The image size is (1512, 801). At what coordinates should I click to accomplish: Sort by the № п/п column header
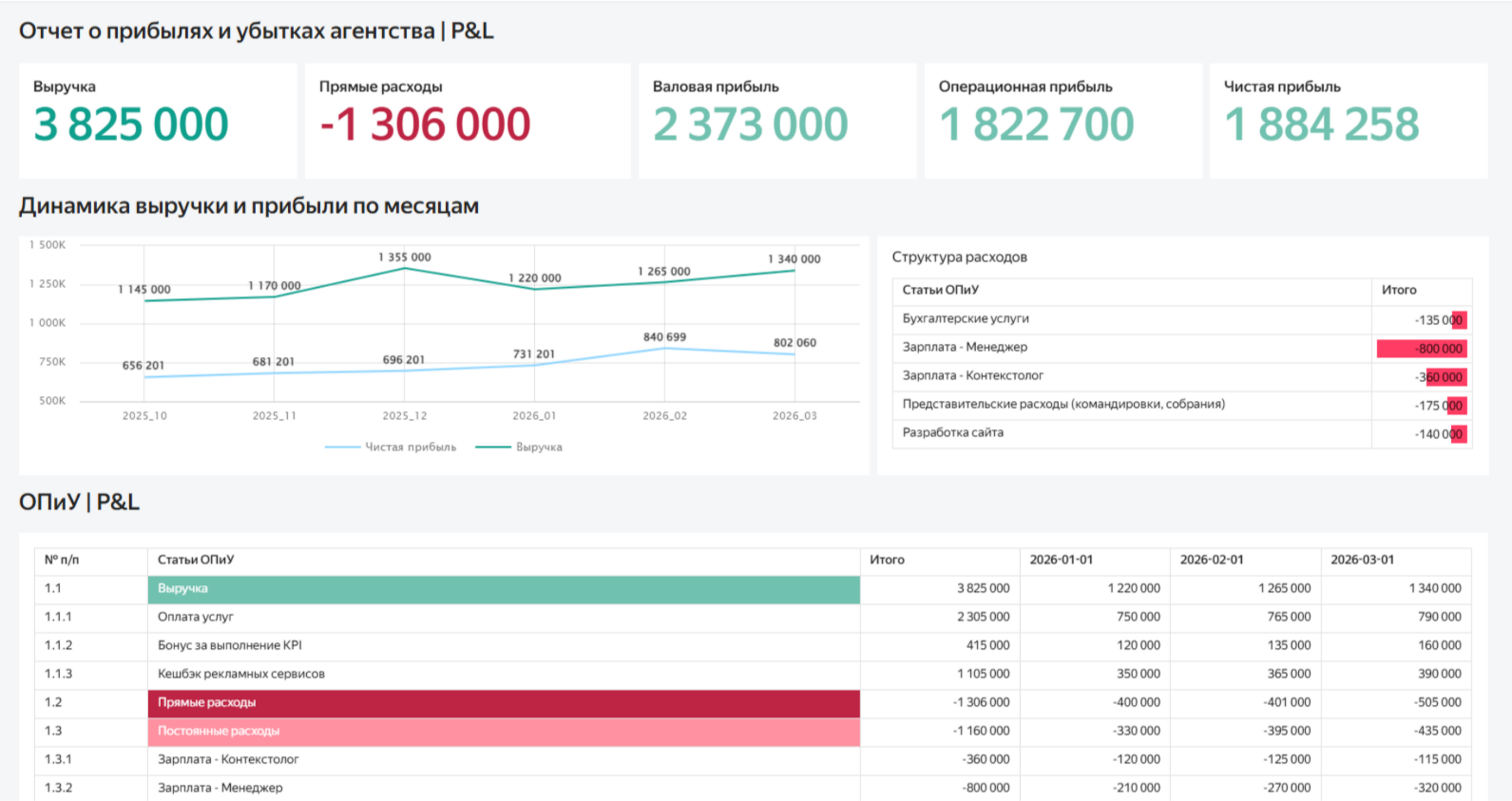[x=62, y=560]
